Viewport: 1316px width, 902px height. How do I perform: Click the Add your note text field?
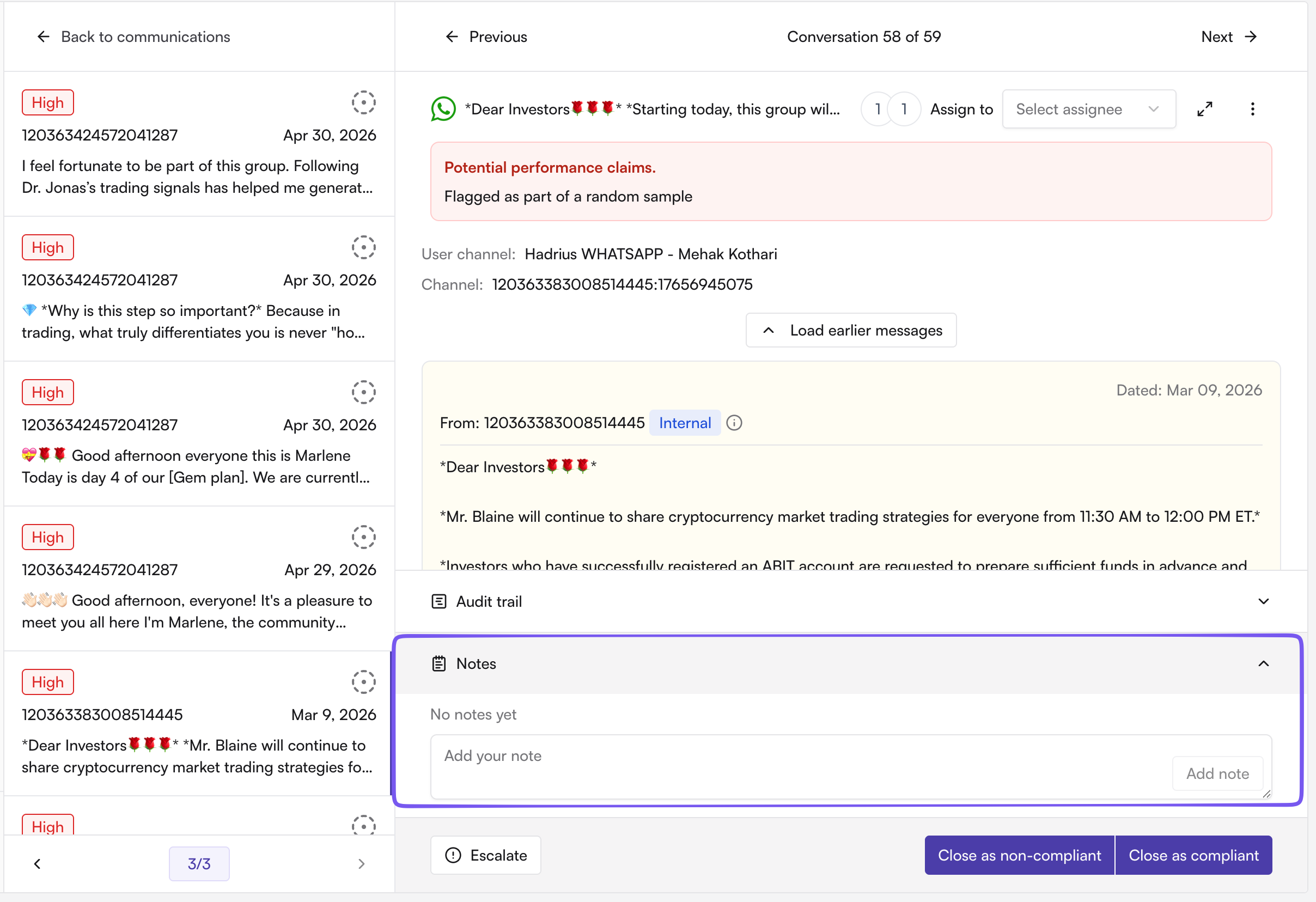click(850, 767)
